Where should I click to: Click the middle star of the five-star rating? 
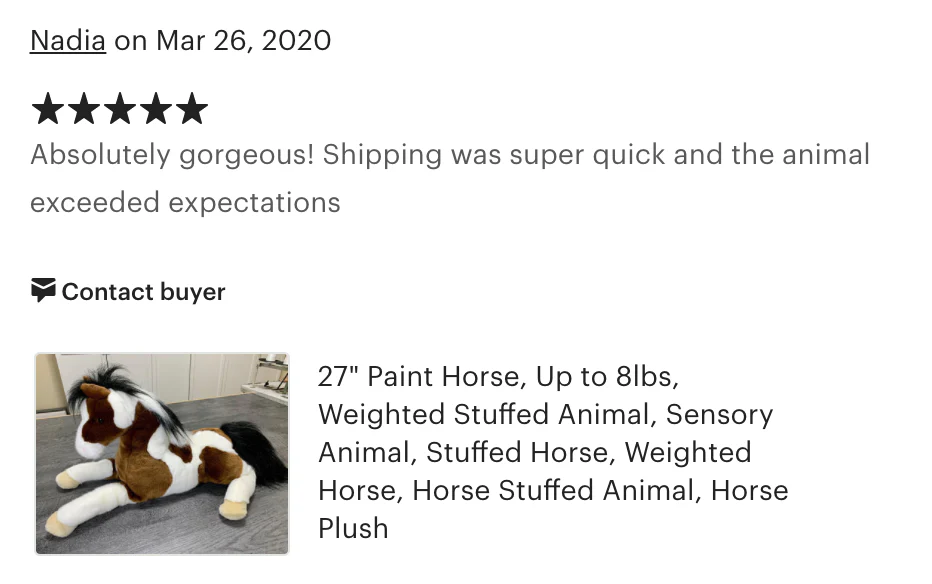(120, 108)
